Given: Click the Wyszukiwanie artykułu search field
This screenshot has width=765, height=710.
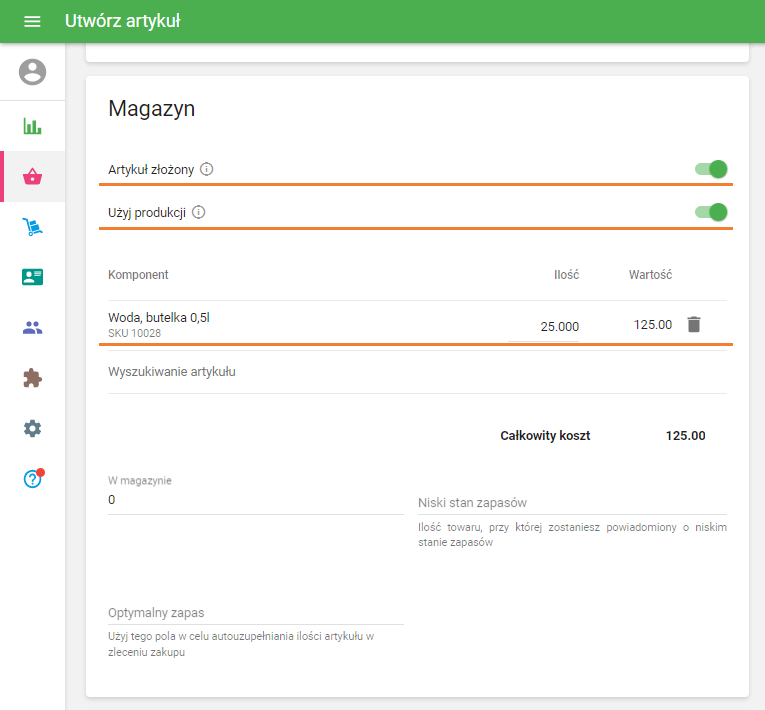Looking at the screenshot, I should point(417,373).
